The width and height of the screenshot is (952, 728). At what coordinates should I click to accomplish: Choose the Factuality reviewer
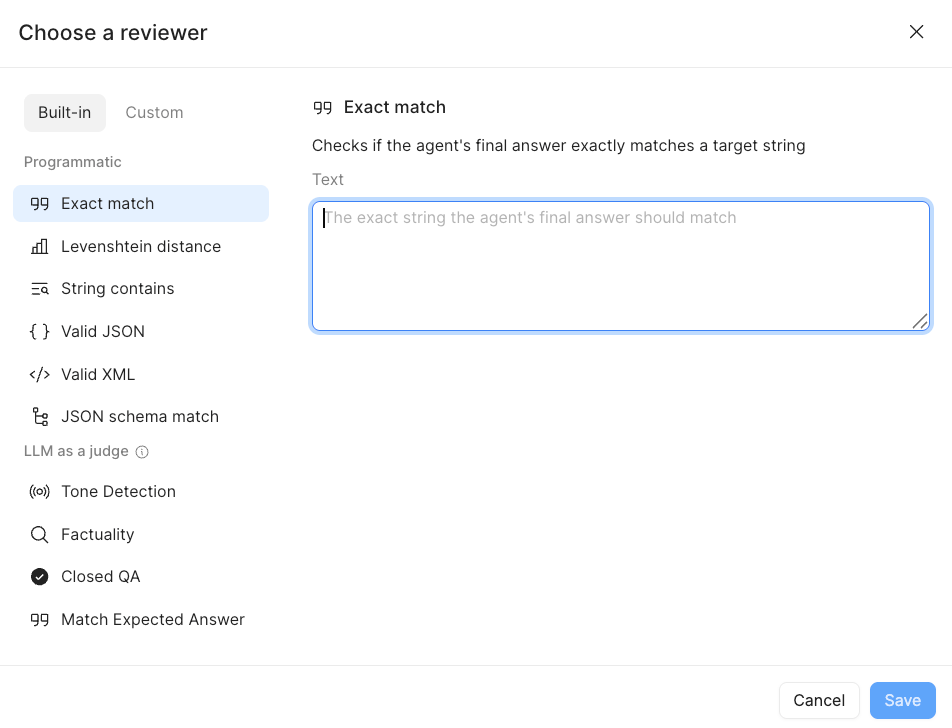[98, 534]
